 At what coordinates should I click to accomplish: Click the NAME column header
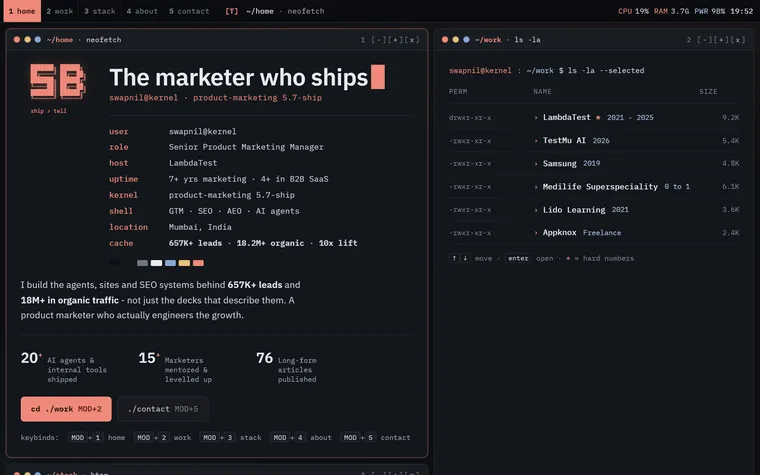point(542,92)
